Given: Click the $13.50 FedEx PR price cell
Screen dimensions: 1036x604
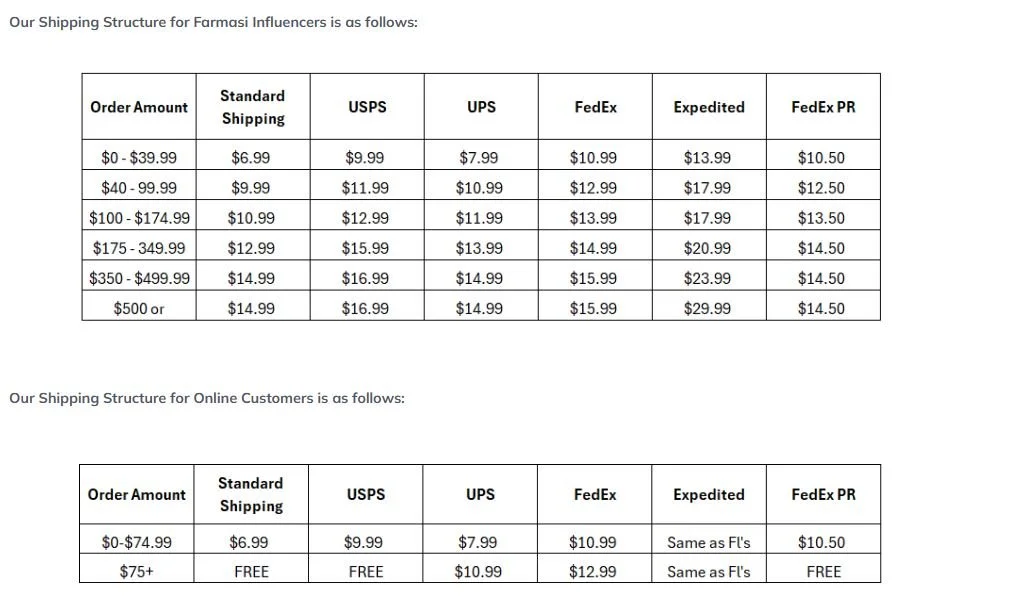Looking at the screenshot, I should point(822,218).
